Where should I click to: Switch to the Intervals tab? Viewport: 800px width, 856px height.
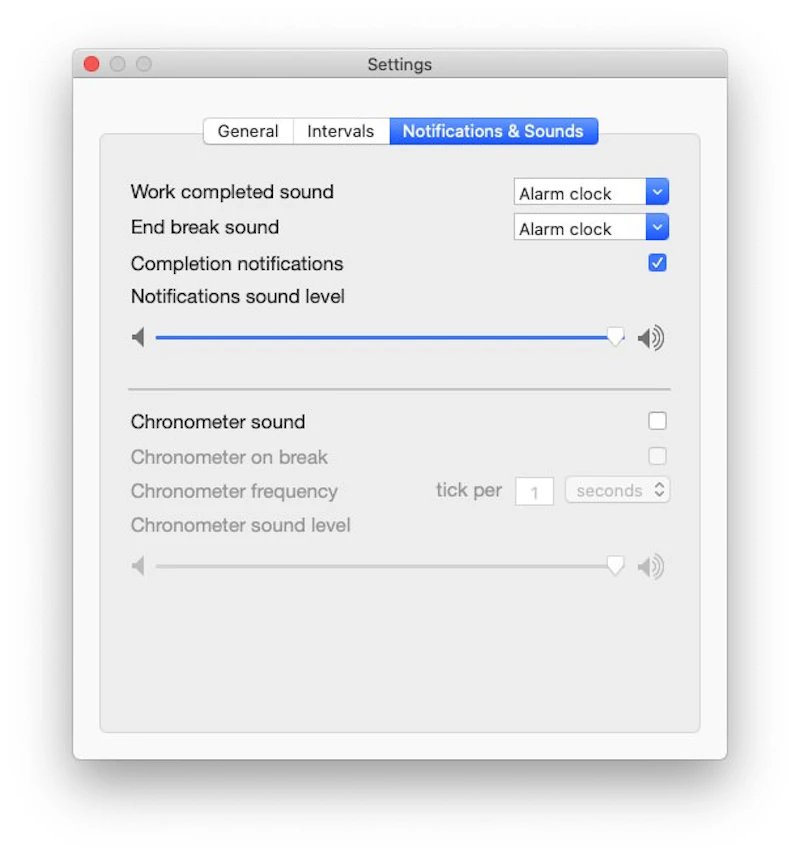[x=341, y=131]
